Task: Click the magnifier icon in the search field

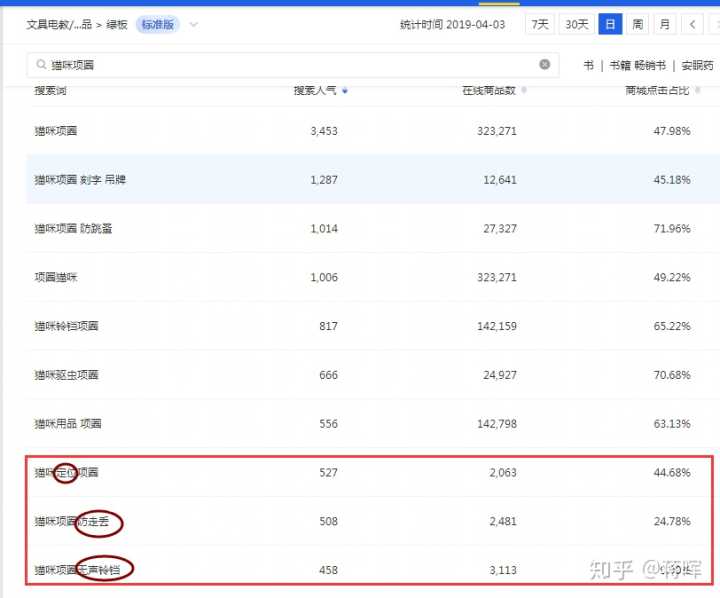Action: tap(41, 65)
